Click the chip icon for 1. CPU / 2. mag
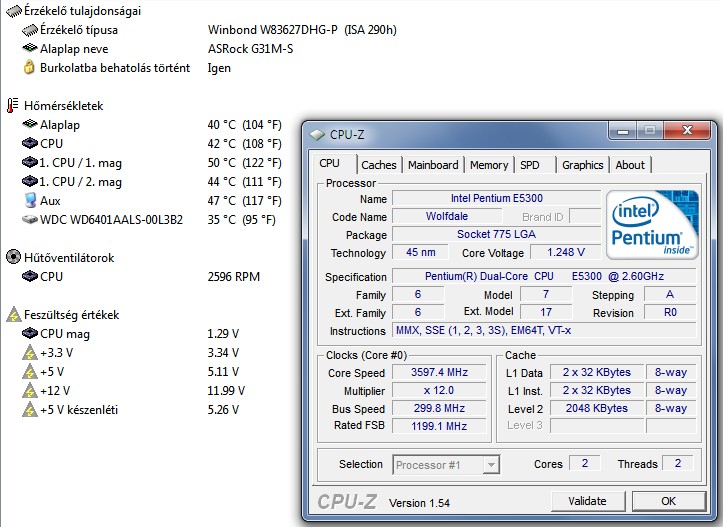The height and width of the screenshot is (527, 723). point(30,181)
